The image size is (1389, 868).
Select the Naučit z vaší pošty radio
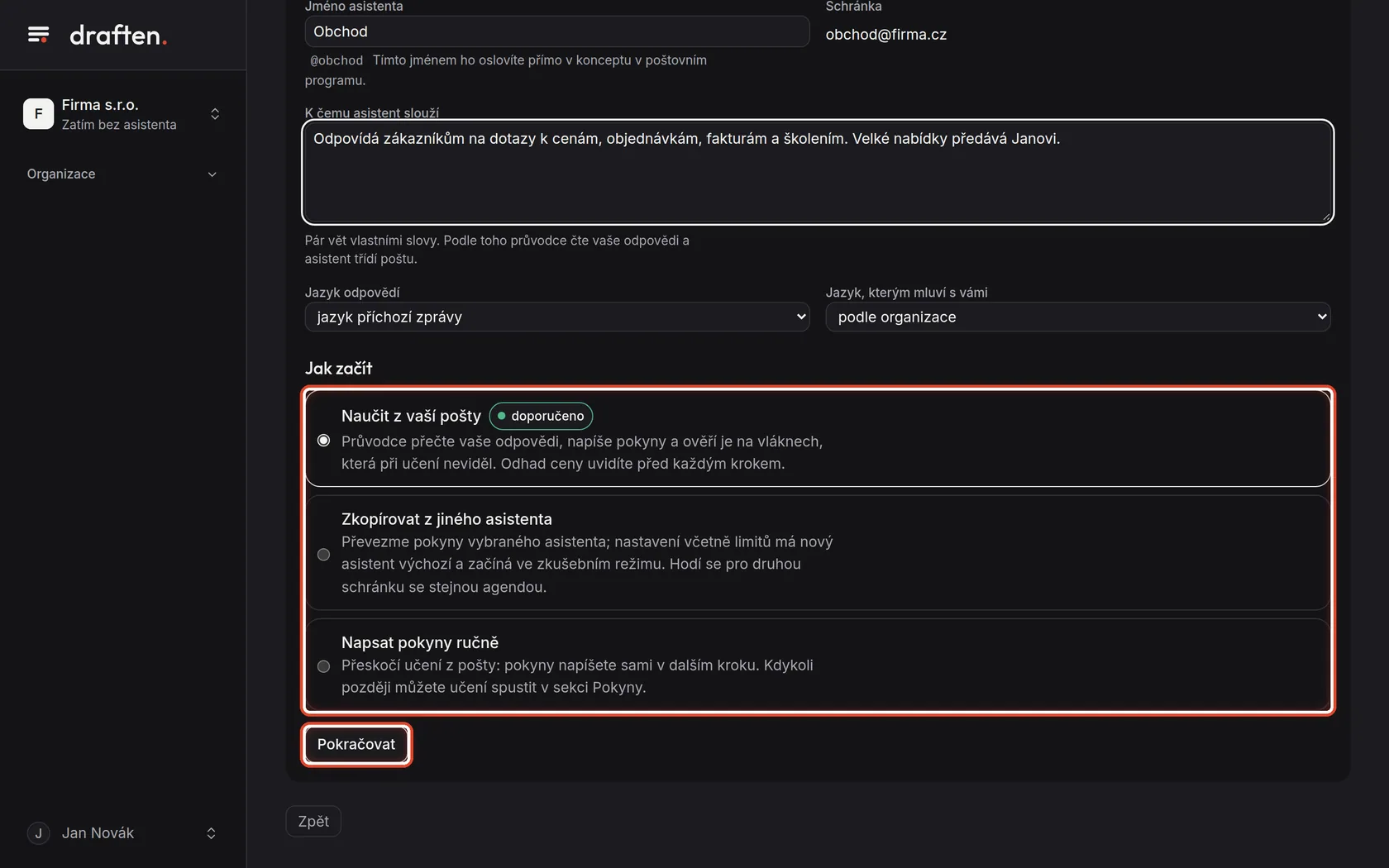pos(323,441)
